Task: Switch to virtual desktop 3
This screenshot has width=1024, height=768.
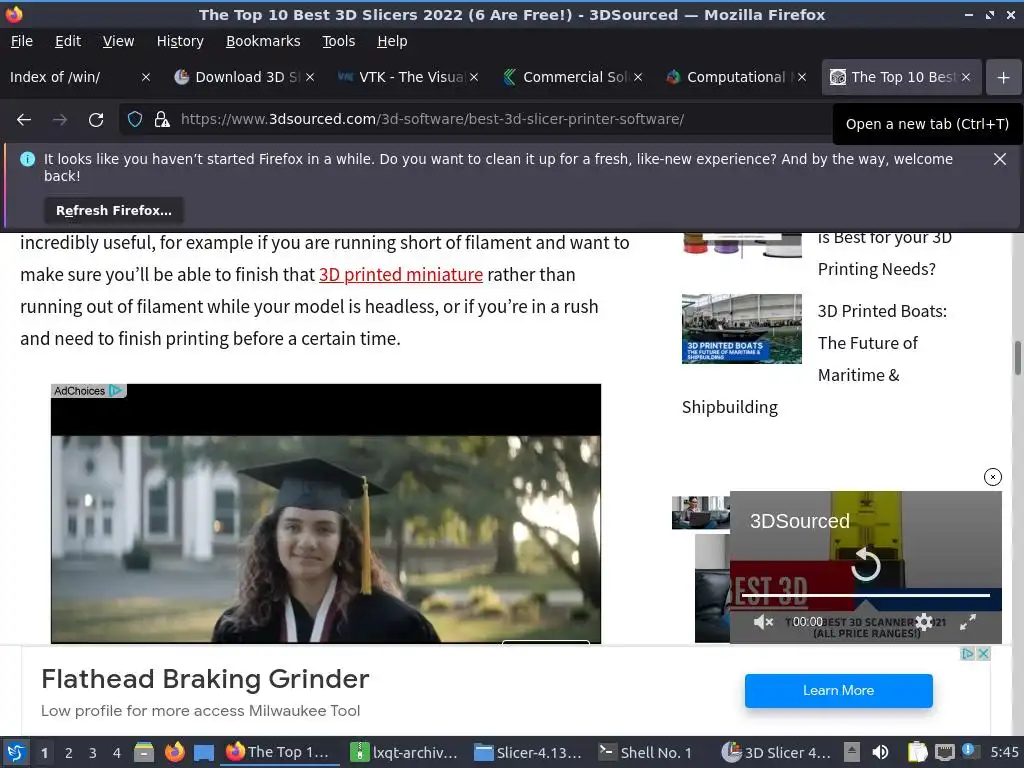Action: pos(93,753)
